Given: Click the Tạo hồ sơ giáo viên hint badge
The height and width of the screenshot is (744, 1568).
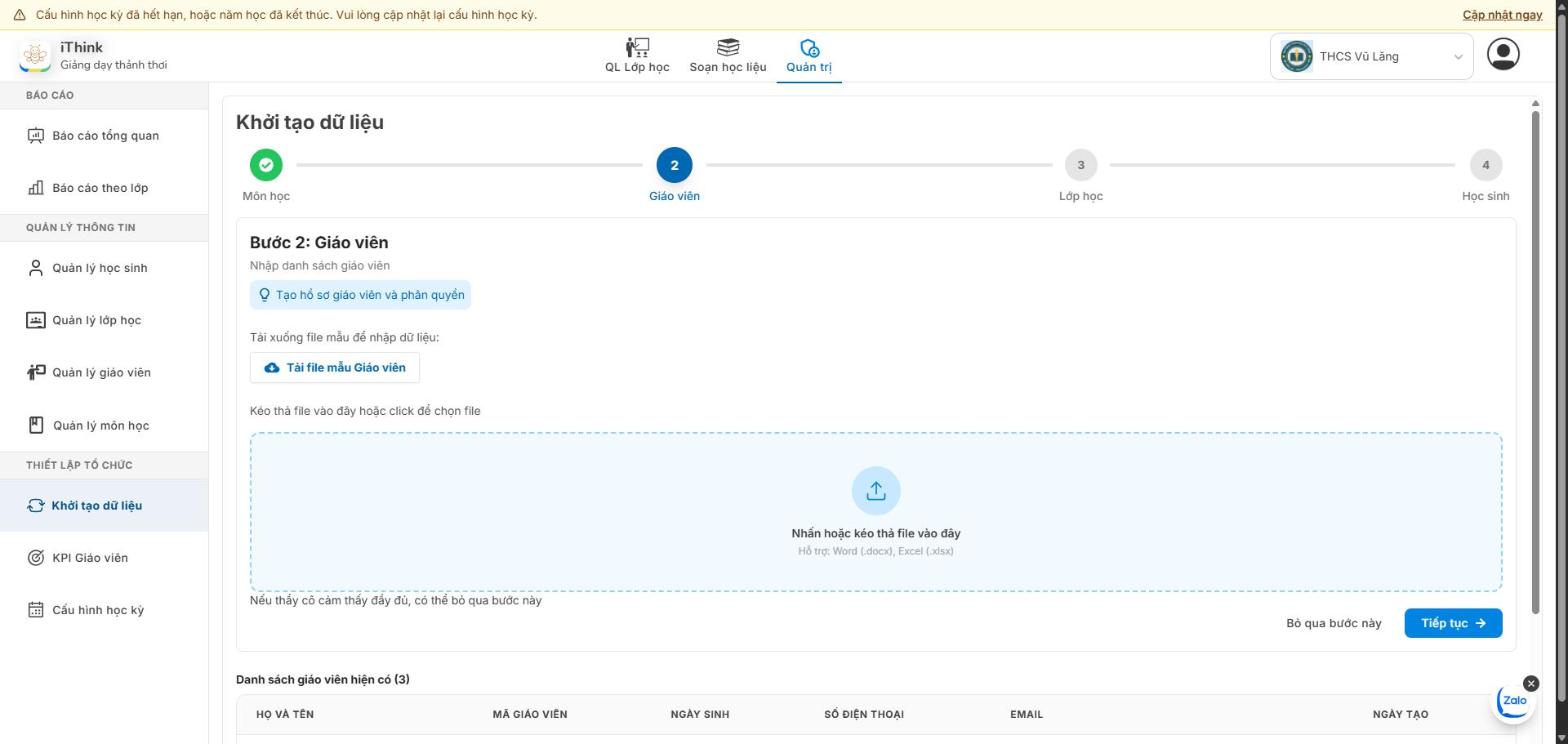Looking at the screenshot, I should coord(360,295).
